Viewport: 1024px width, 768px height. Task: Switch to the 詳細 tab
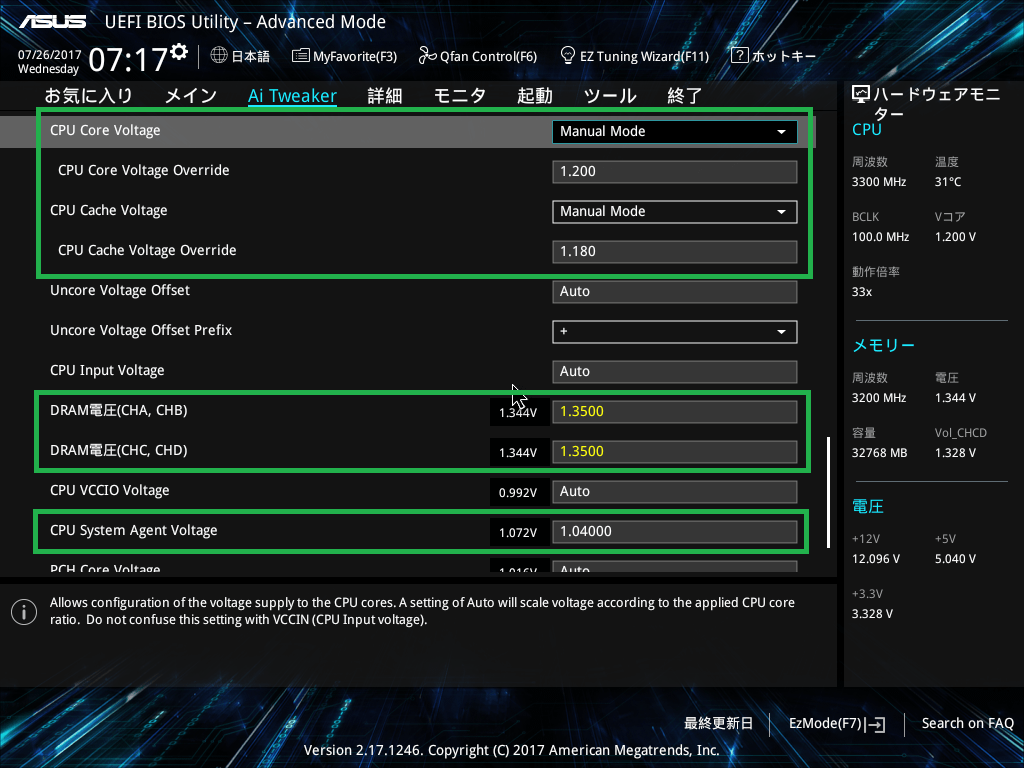point(385,96)
